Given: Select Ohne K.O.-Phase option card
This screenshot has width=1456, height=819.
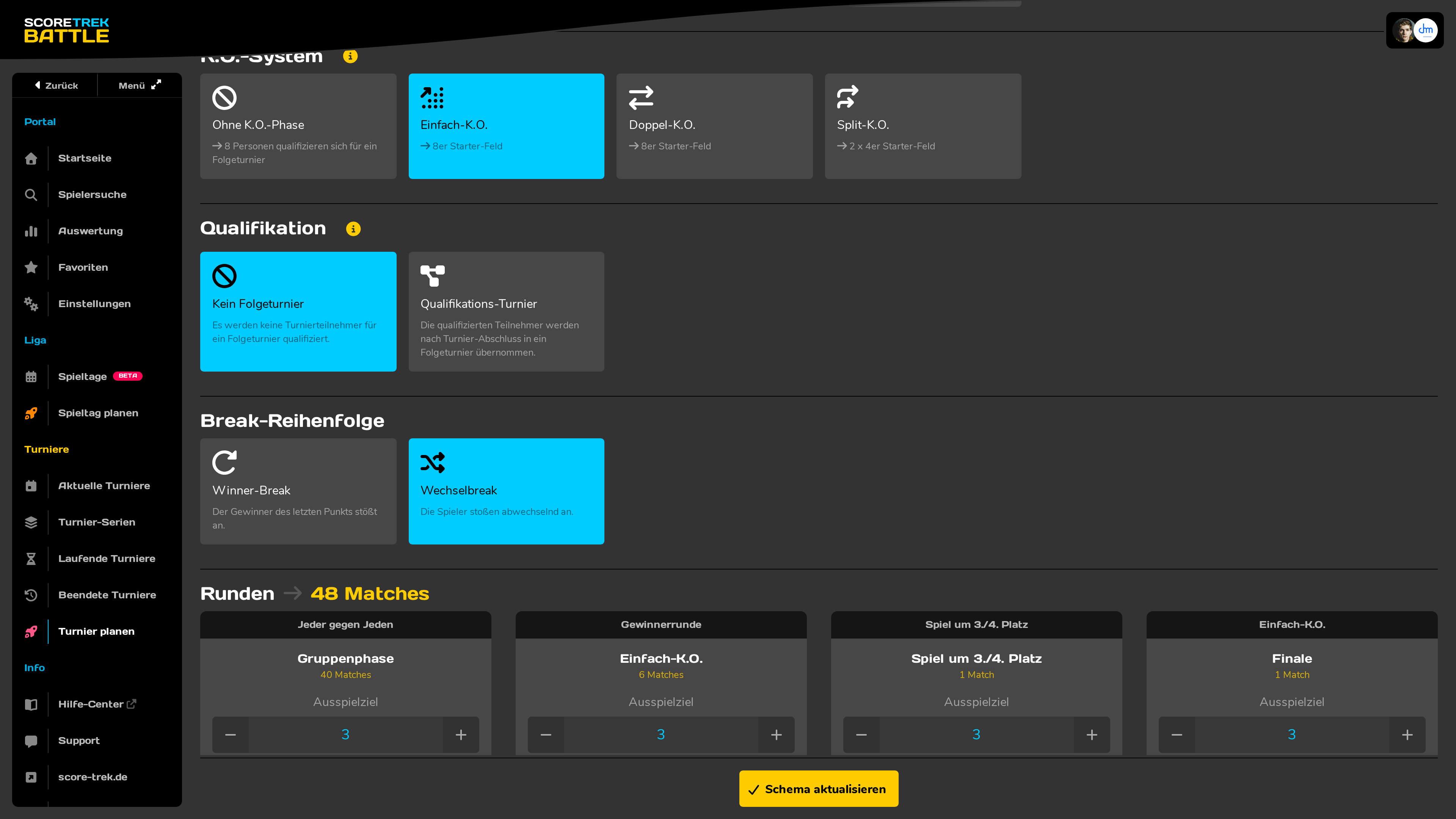Looking at the screenshot, I should (298, 126).
